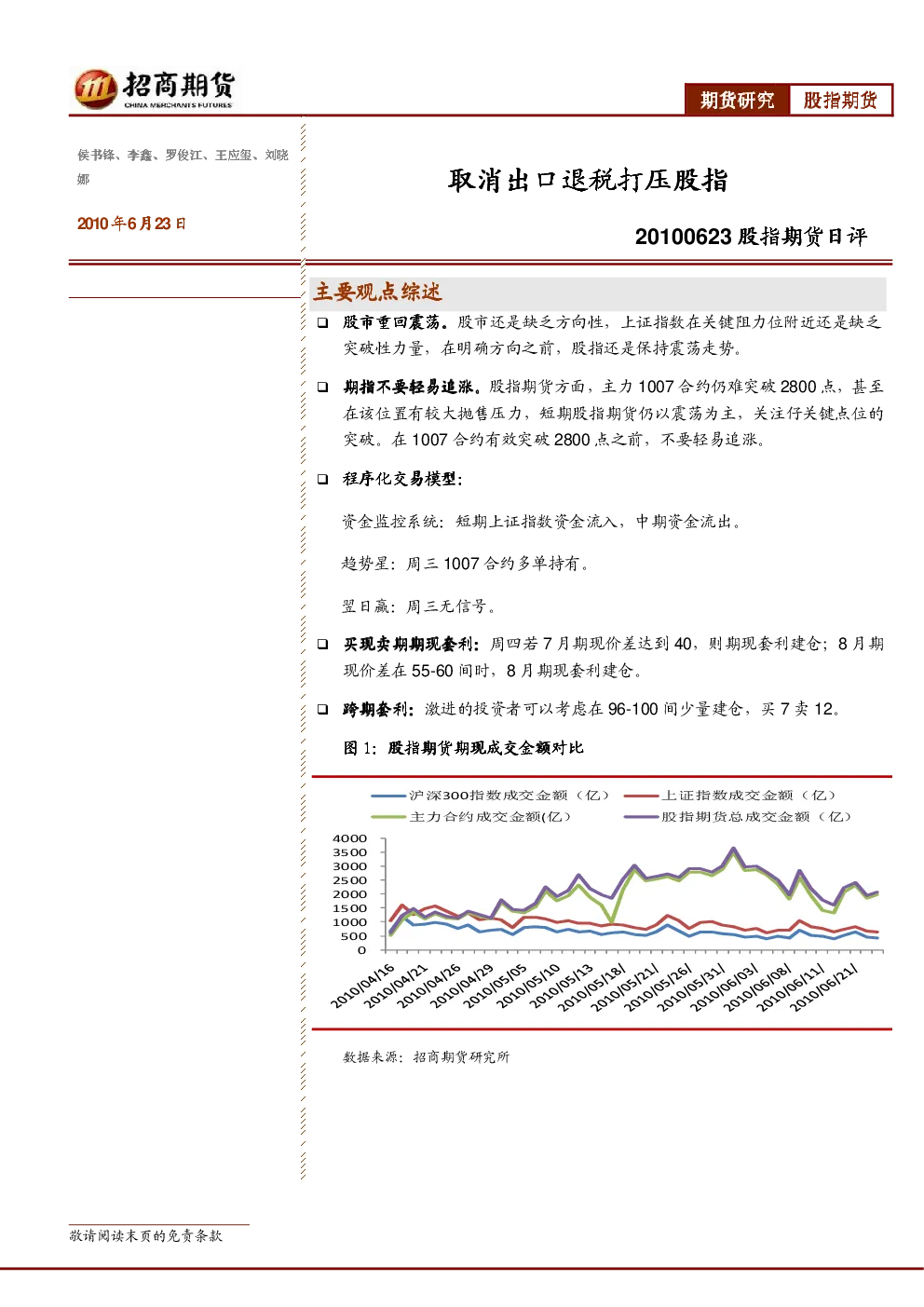Click the bold text 期指不要轻易追涨
The image size is (924, 1307).
pyautogui.click(x=411, y=387)
